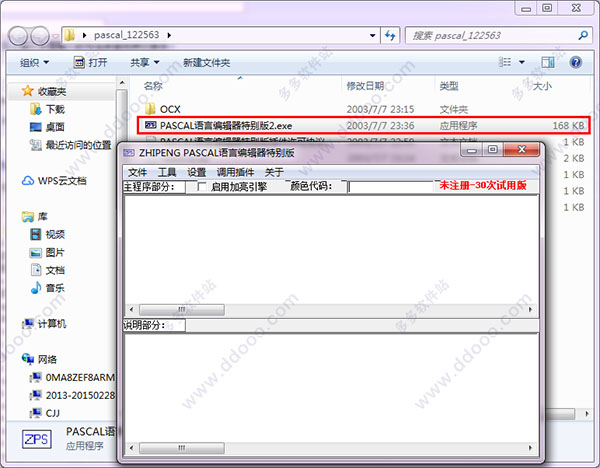
Task: Click the main editor horizontal scrollbar thumb
Action: click(x=182, y=309)
